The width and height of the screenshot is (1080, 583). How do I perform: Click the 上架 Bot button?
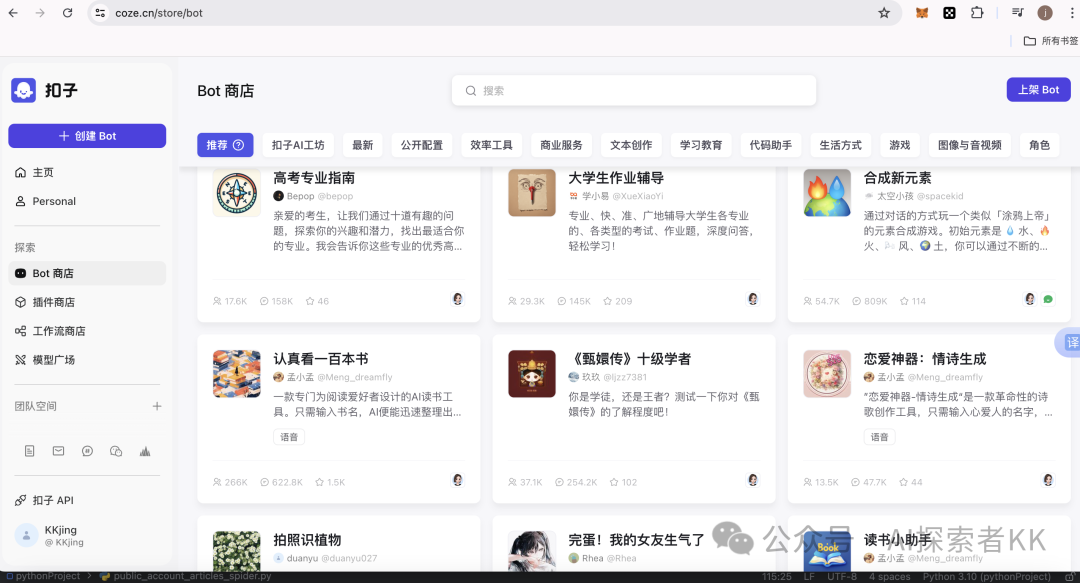[1039, 90]
